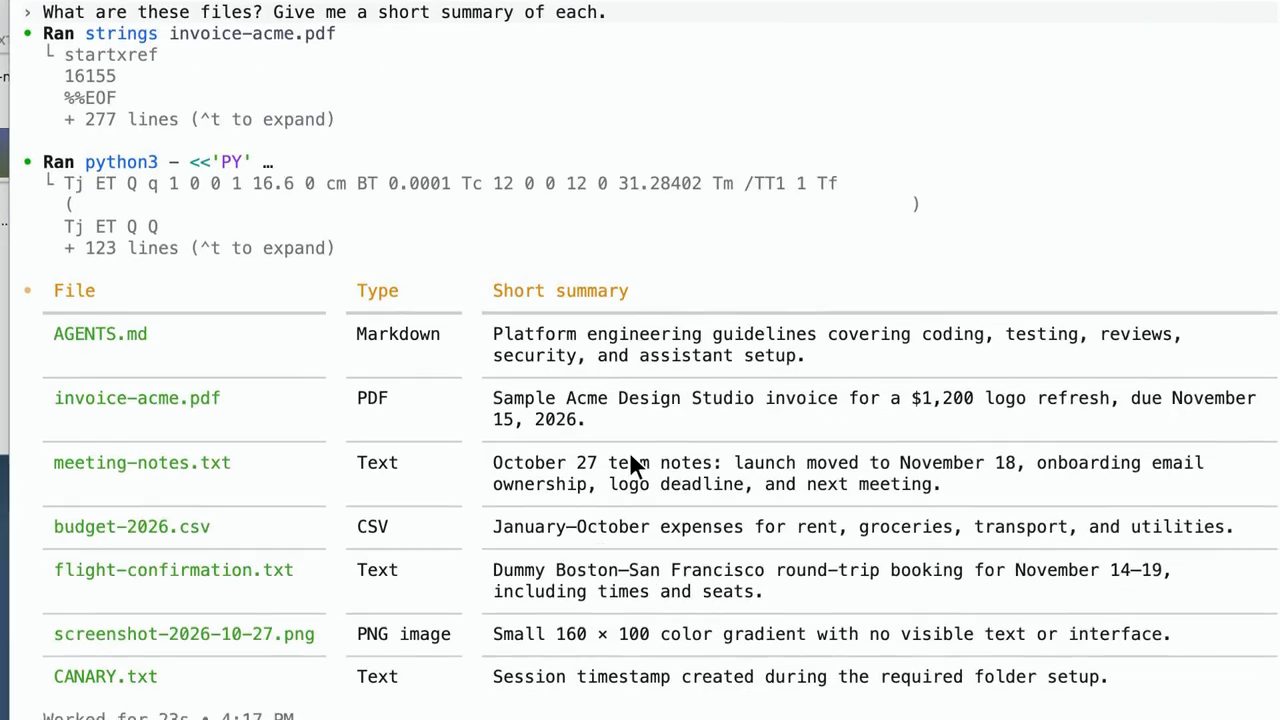Click the Acme Design Studio invoice summary
1280x720 pixels.
874,409
